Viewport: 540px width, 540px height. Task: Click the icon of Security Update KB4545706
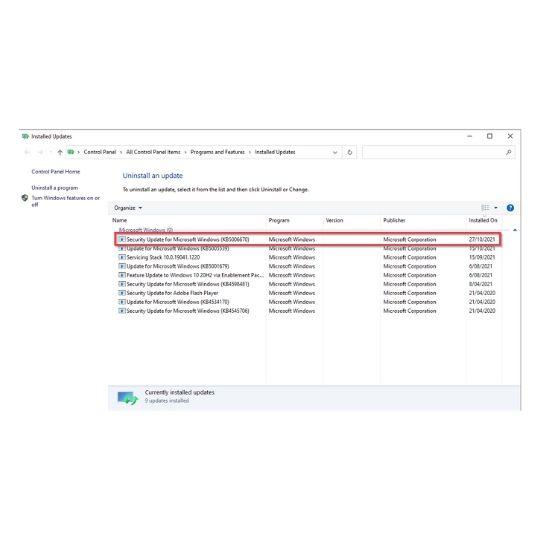(x=122, y=311)
